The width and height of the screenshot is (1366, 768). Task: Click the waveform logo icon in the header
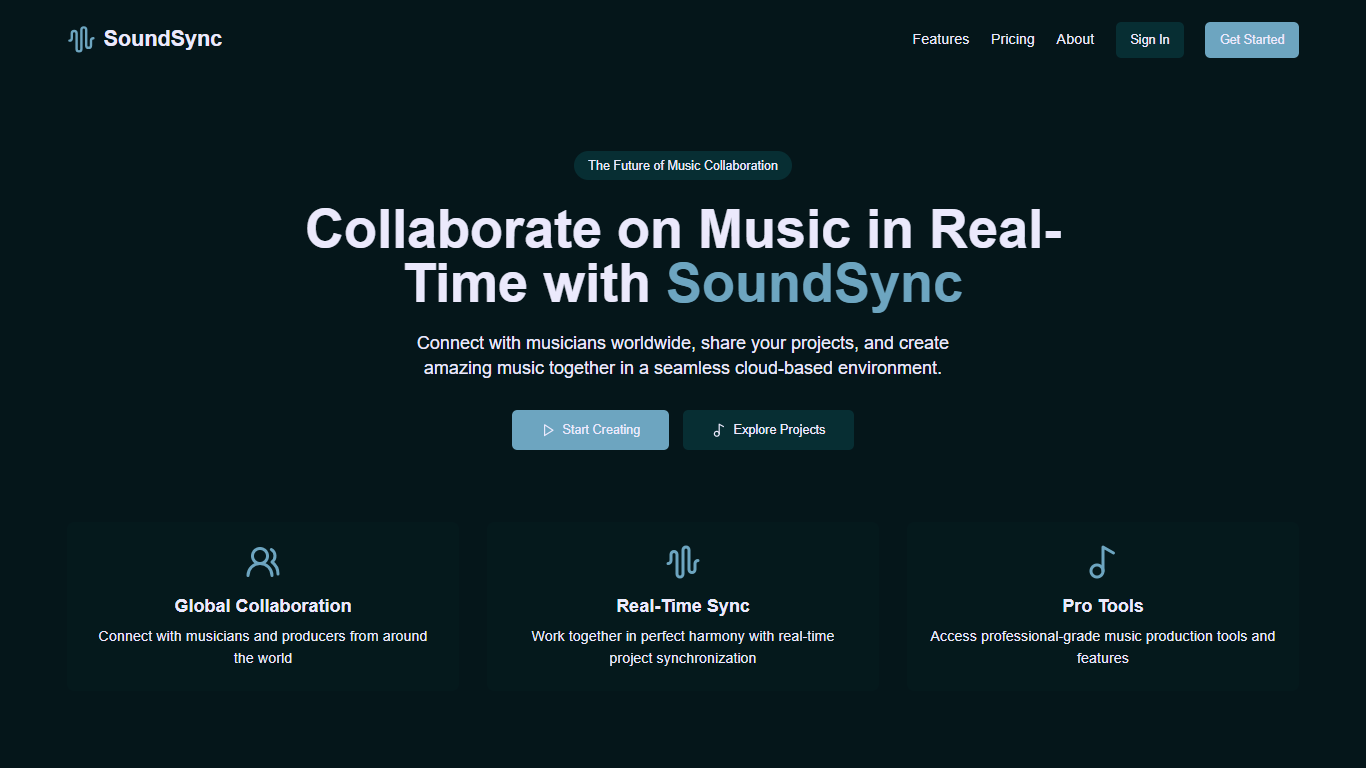tap(81, 39)
